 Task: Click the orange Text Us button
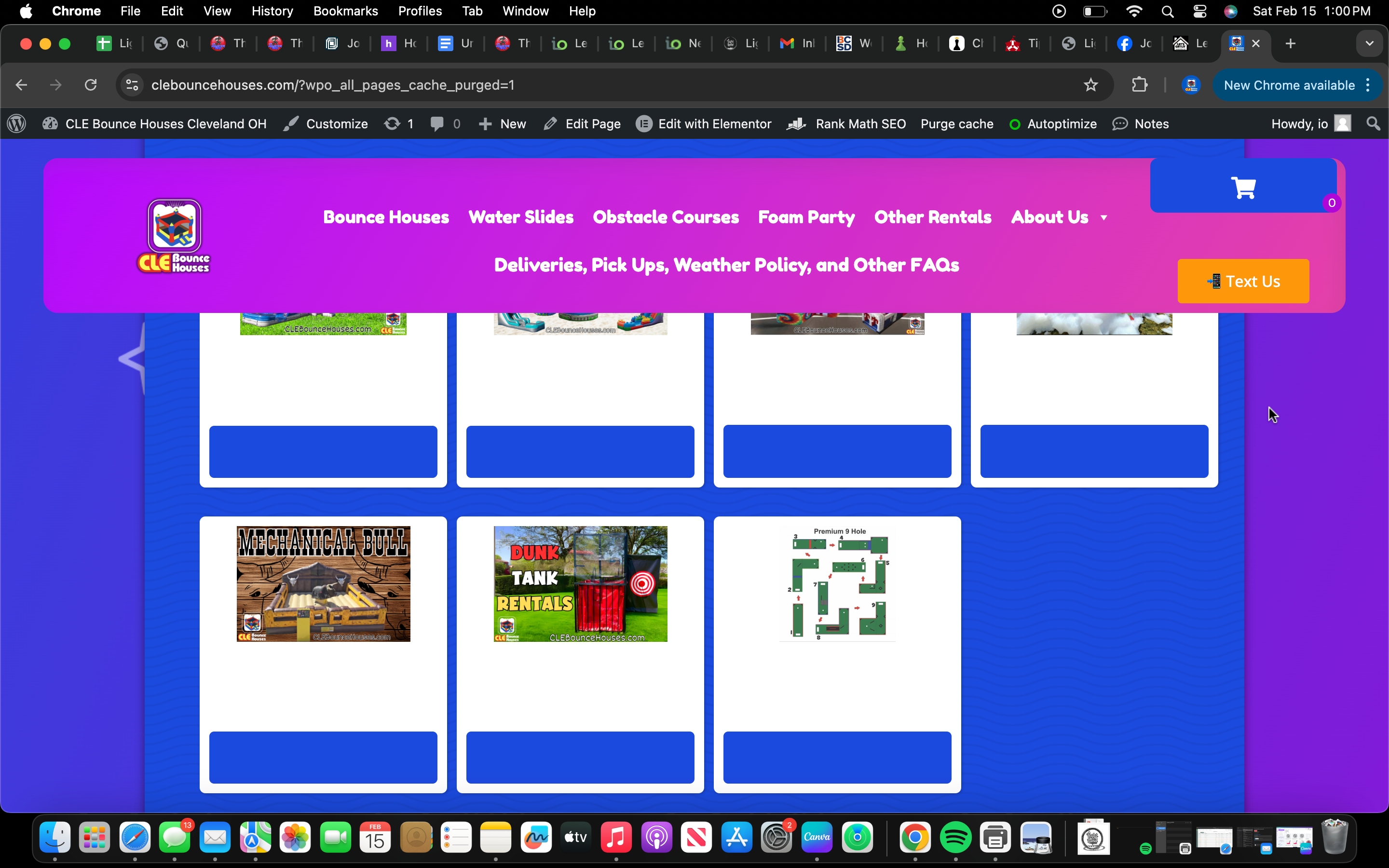[x=1243, y=281]
